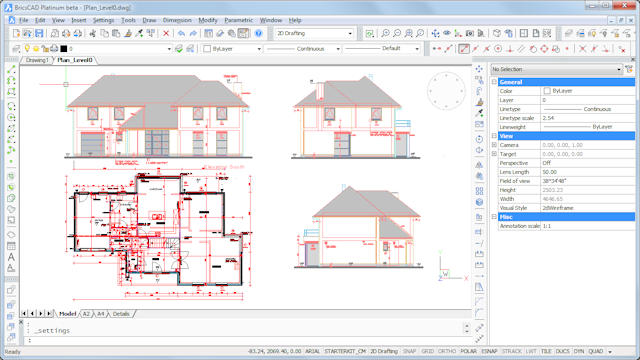The height and width of the screenshot is (360, 640).
Task: Click the Zoom In magnifier icon
Action: coord(385,33)
